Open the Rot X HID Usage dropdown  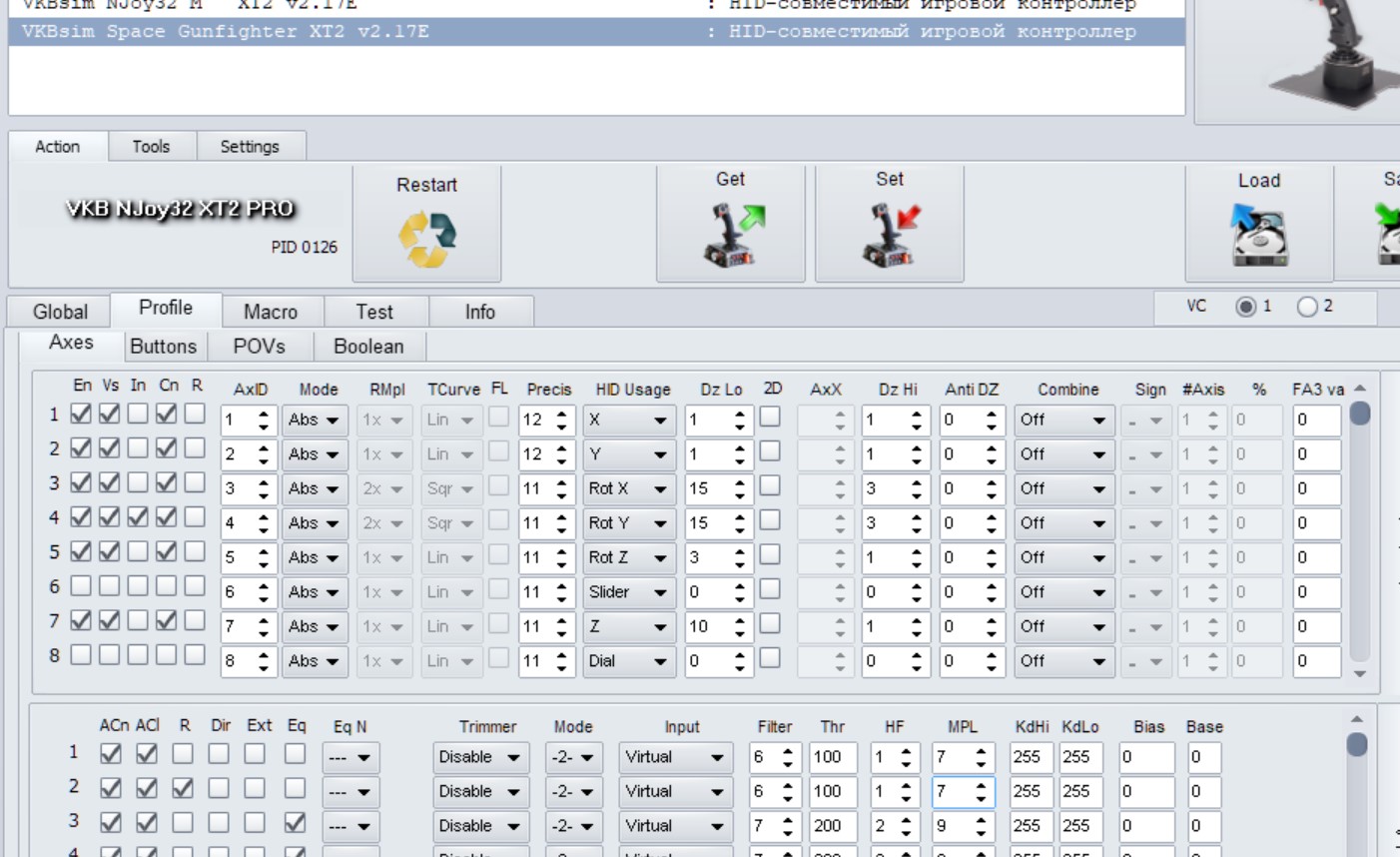pos(629,489)
